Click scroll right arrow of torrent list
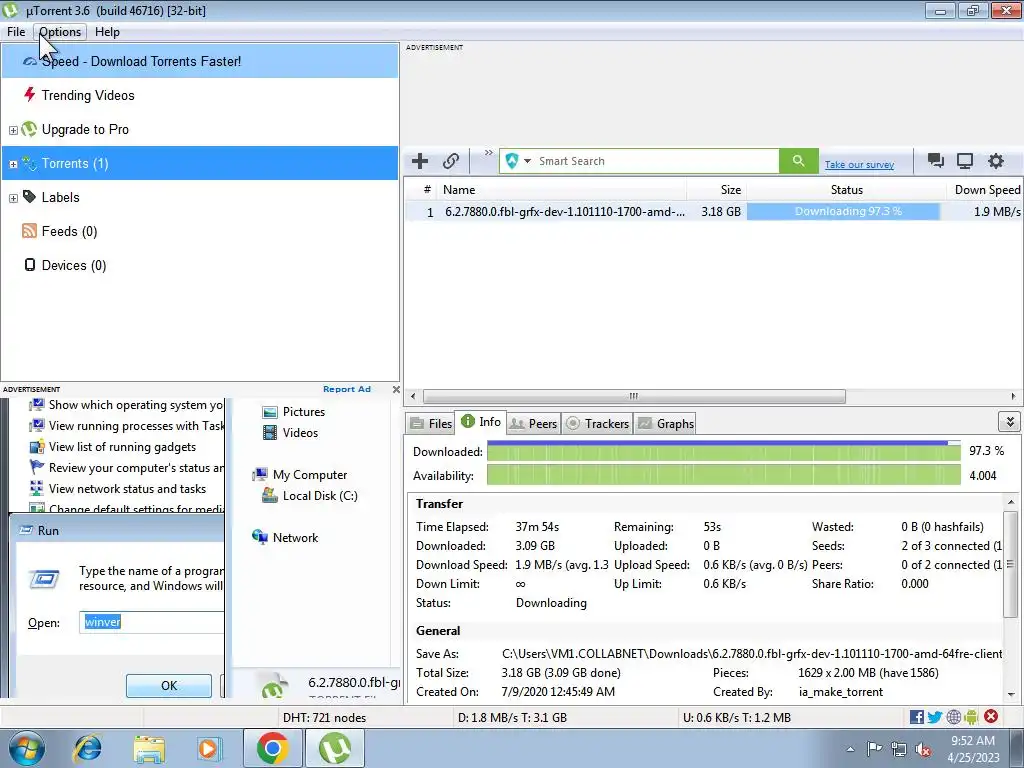Image resolution: width=1024 pixels, height=768 pixels. [1013, 396]
